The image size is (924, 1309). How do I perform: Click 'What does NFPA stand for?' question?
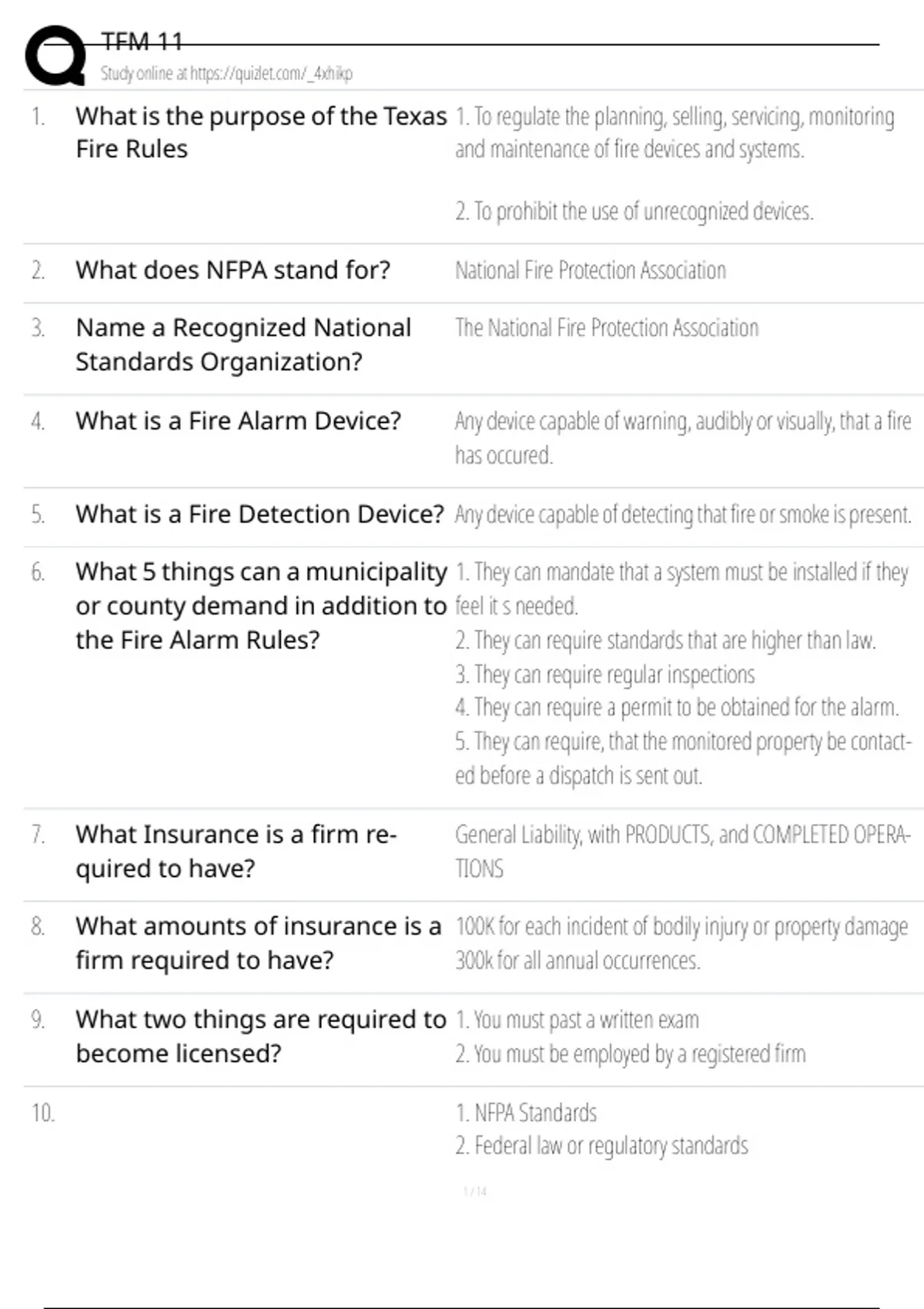[x=233, y=270]
